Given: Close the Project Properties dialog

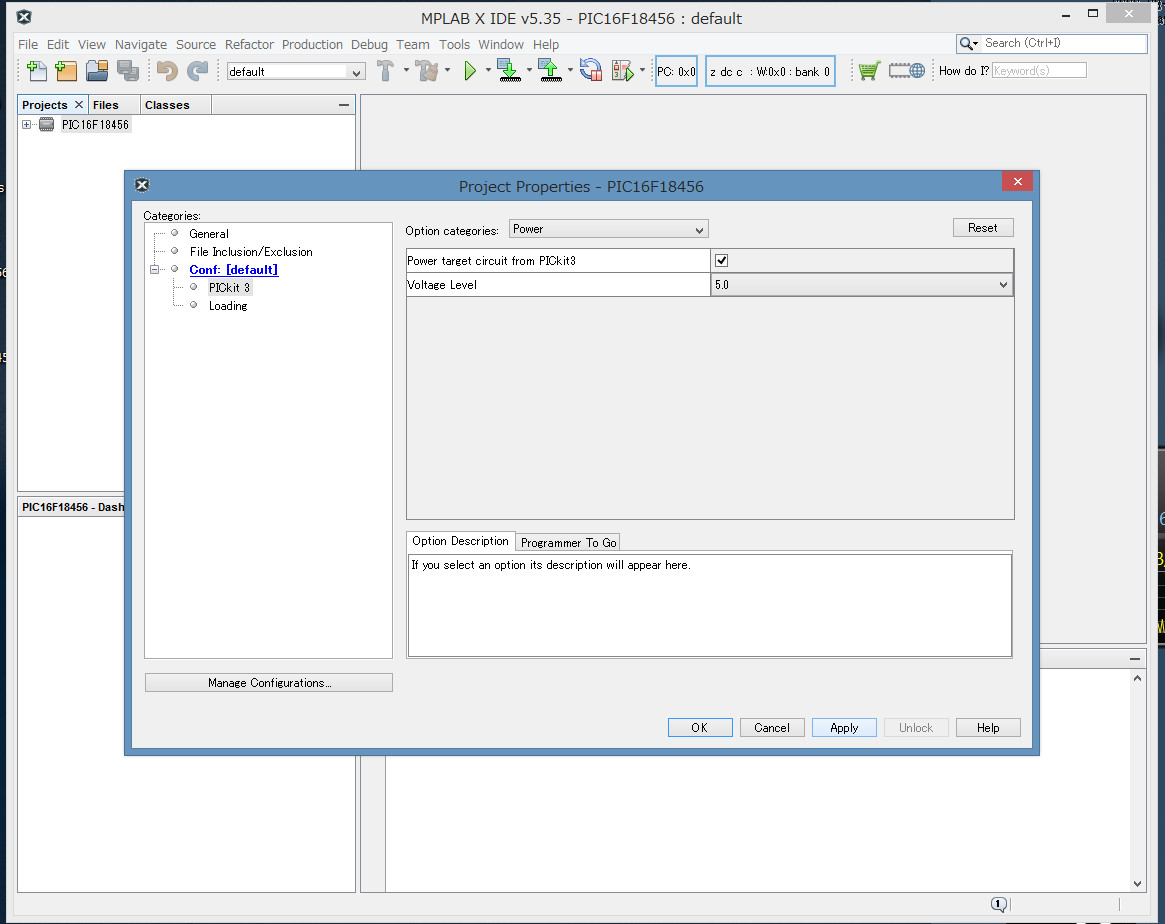Looking at the screenshot, I should click(1017, 181).
